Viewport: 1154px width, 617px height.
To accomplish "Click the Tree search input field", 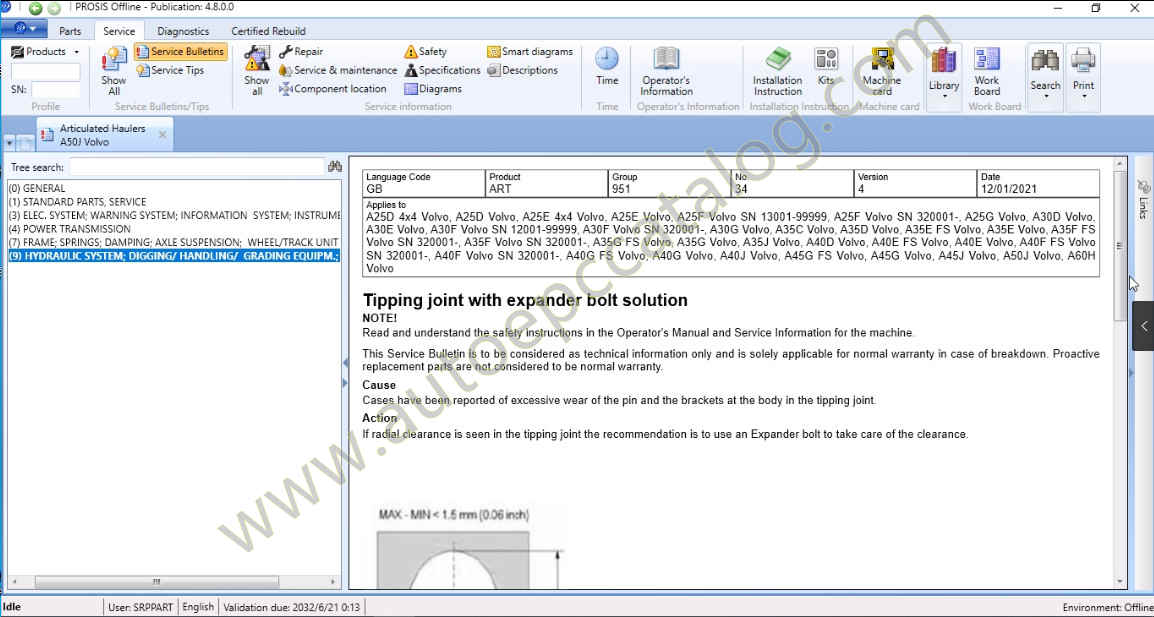I will pyautogui.click(x=197, y=167).
